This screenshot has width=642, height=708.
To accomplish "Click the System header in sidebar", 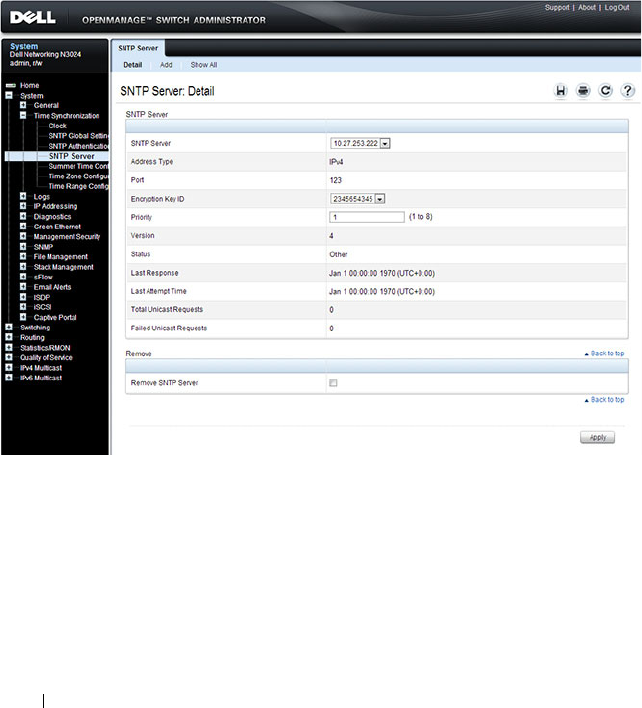I will click(x=24, y=46).
